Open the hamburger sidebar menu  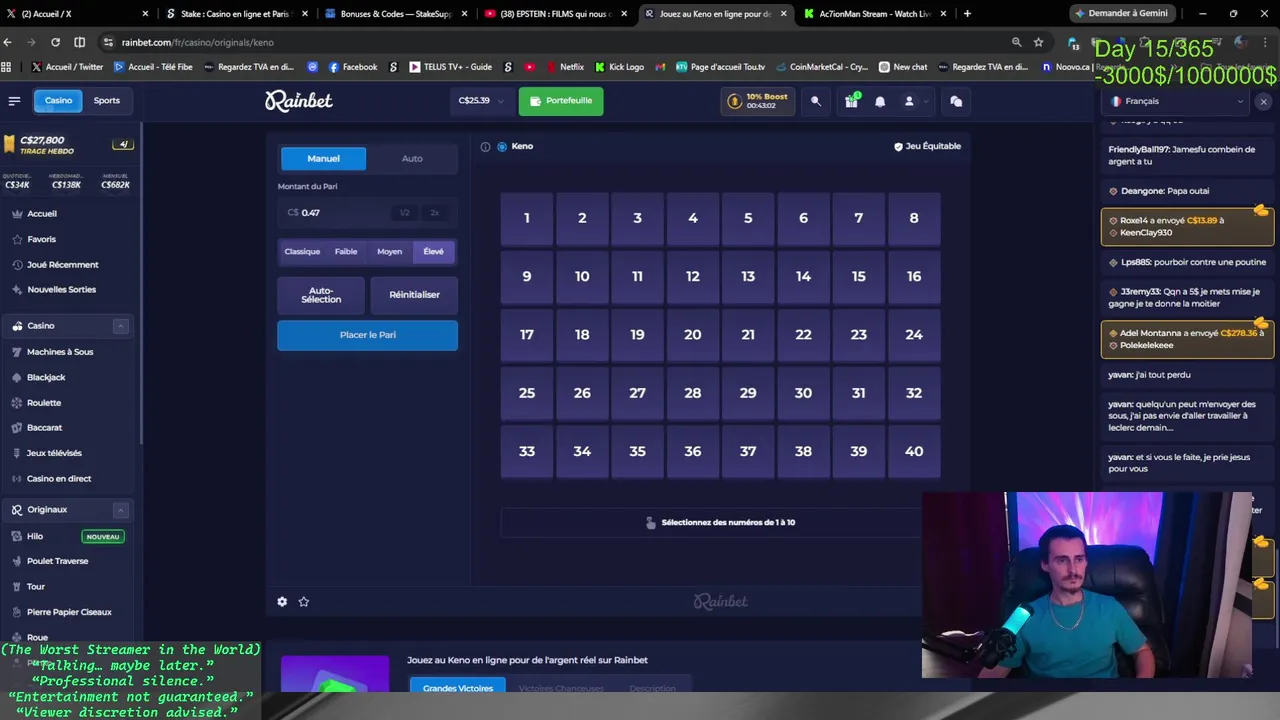[14, 101]
